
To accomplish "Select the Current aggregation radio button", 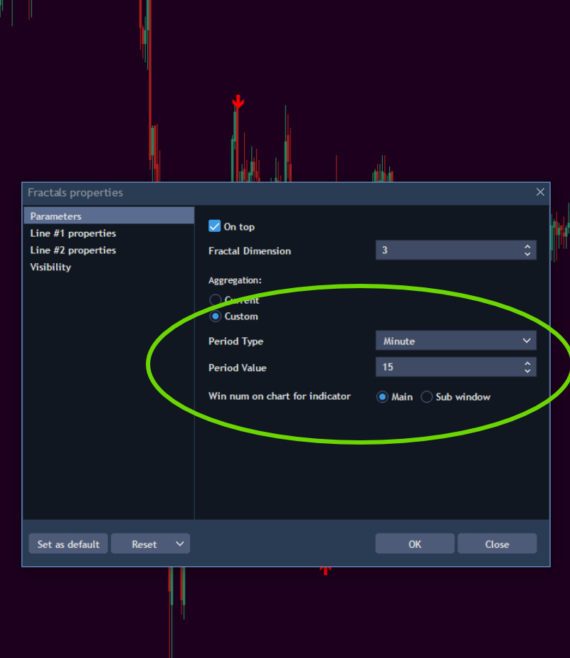I will click(215, 300).
